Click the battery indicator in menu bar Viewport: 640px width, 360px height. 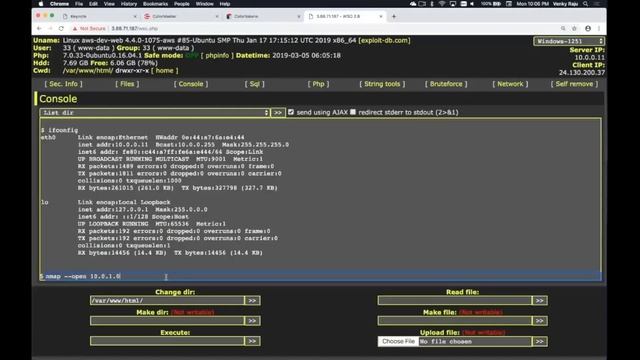(x=491, y=4)
